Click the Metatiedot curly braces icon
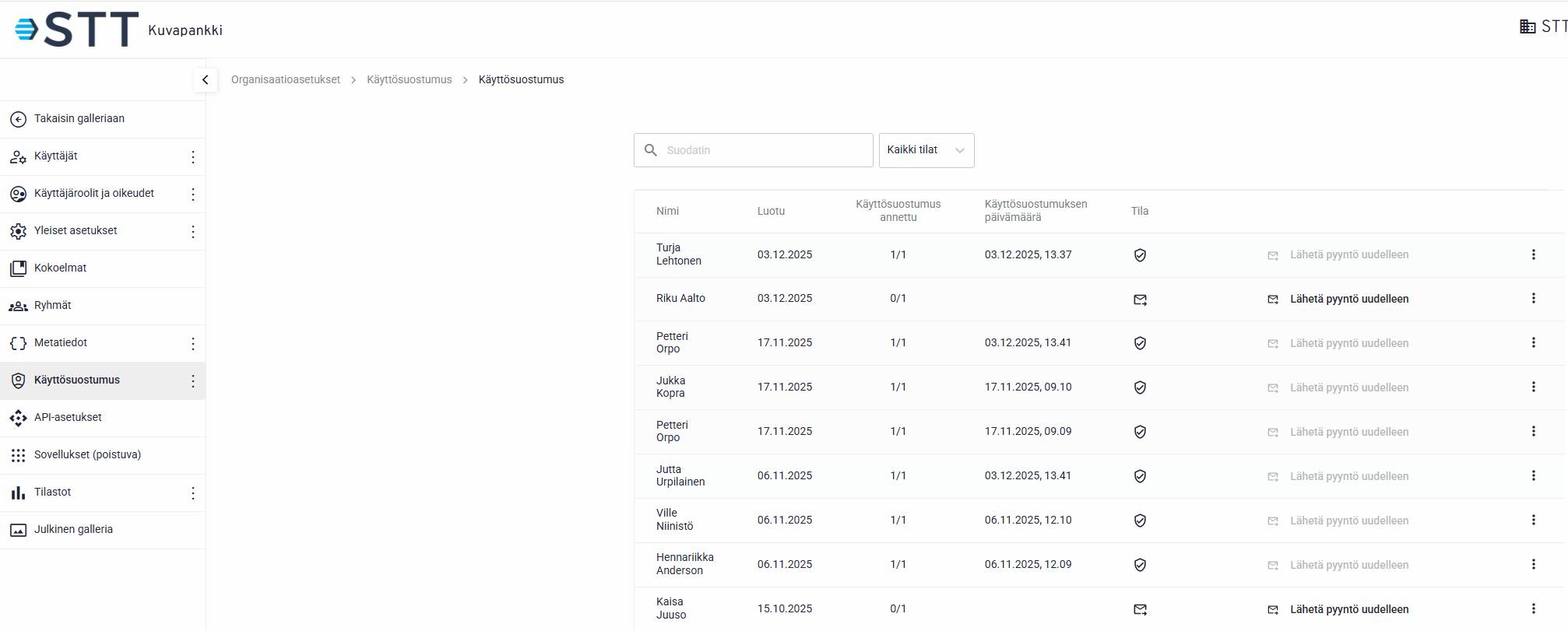This screenshot has width=1568, height=631. (x=18, y=343)
